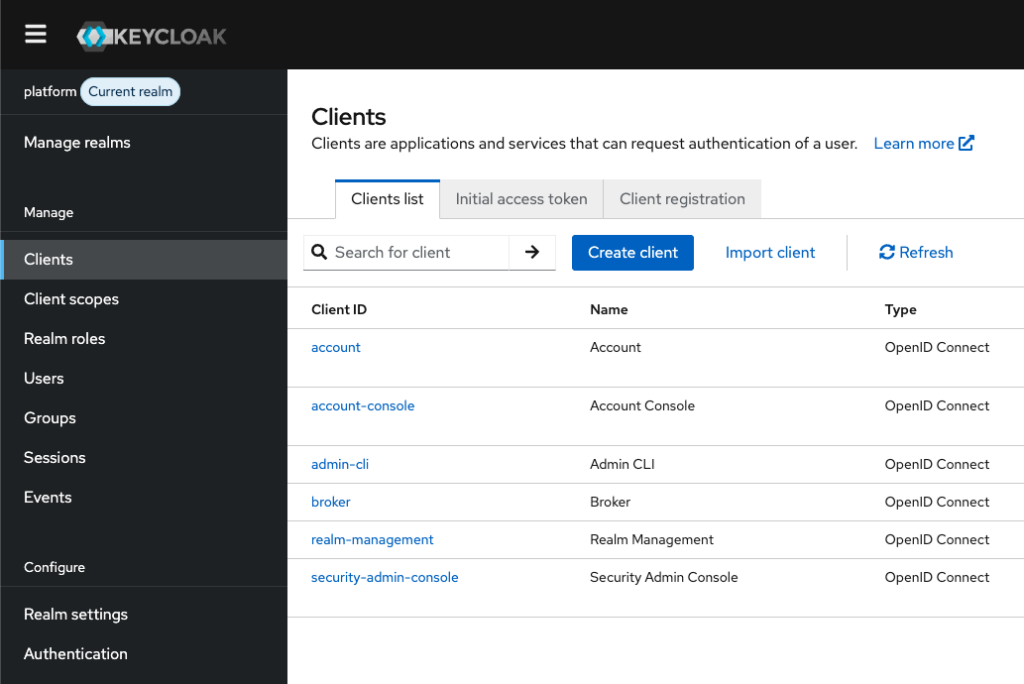Switch to Client registration tab

682,199
